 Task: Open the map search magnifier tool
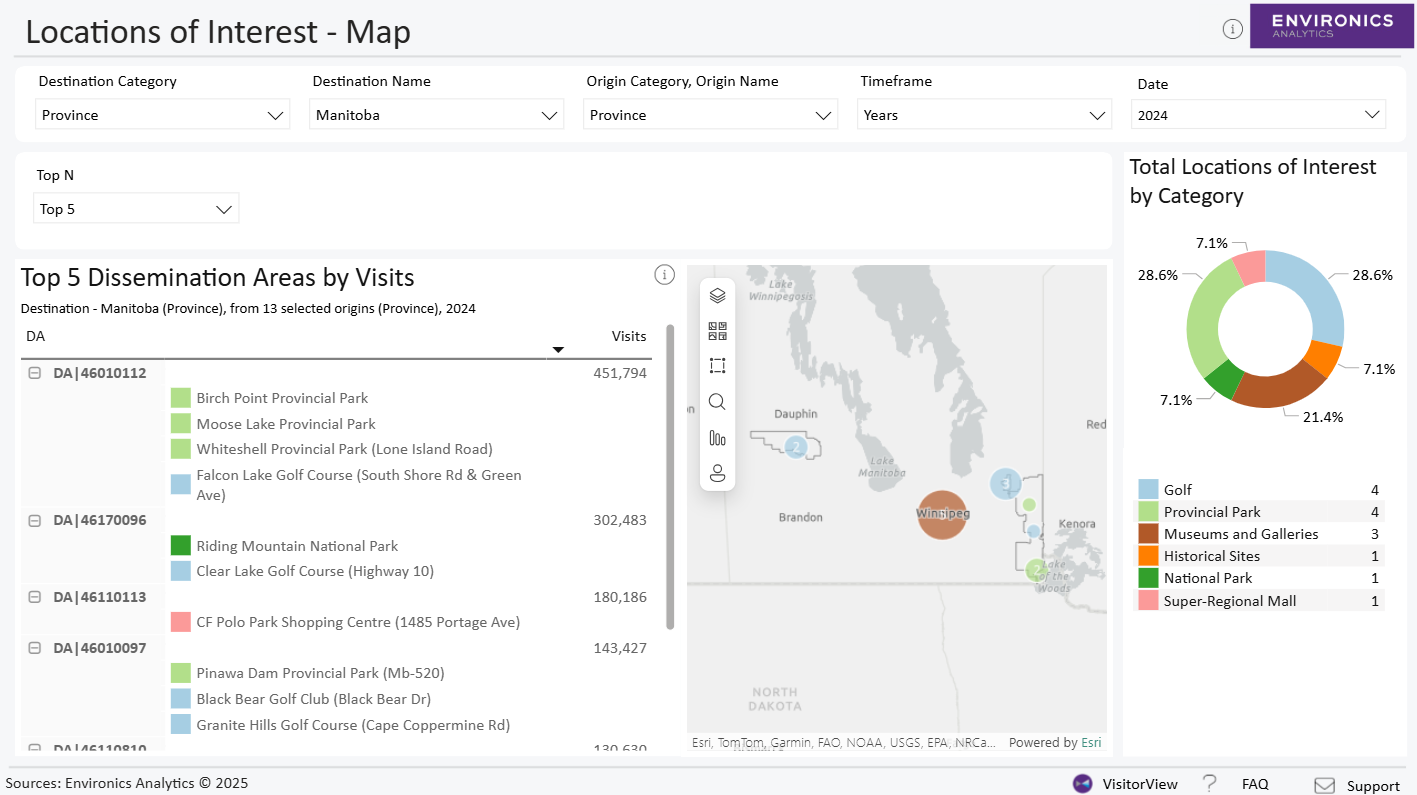(717, 401)
